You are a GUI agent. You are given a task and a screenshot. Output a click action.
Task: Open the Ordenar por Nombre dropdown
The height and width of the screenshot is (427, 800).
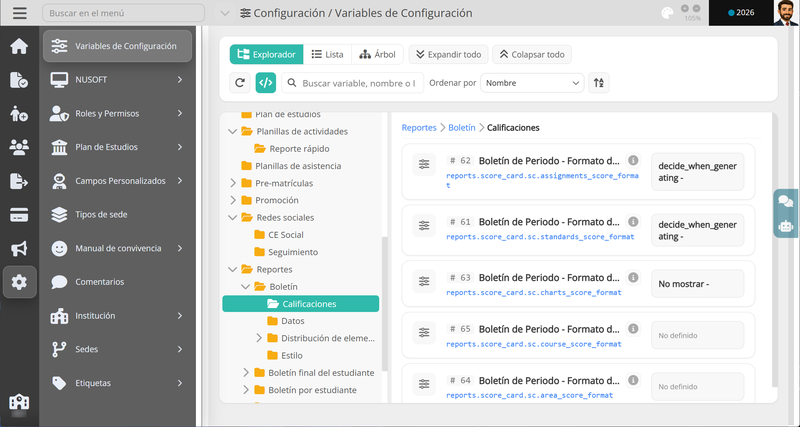532,83
